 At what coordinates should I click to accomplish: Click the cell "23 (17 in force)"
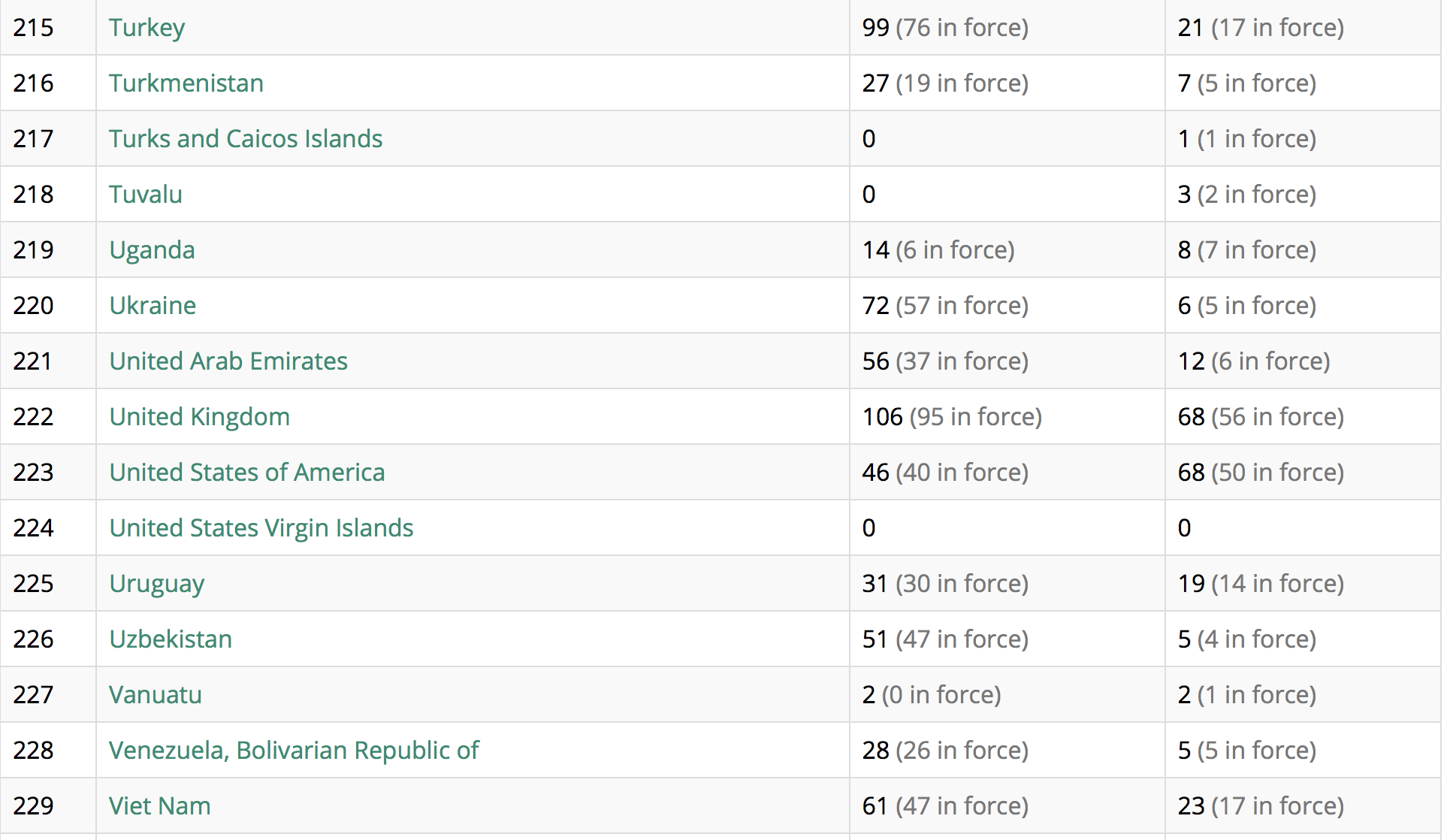tap(1303, 806)
